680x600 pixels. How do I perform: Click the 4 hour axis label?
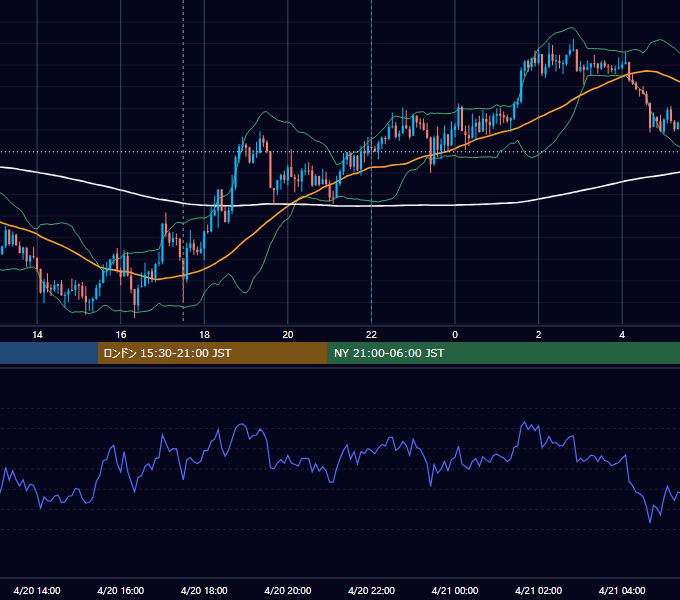coord(622,335)
